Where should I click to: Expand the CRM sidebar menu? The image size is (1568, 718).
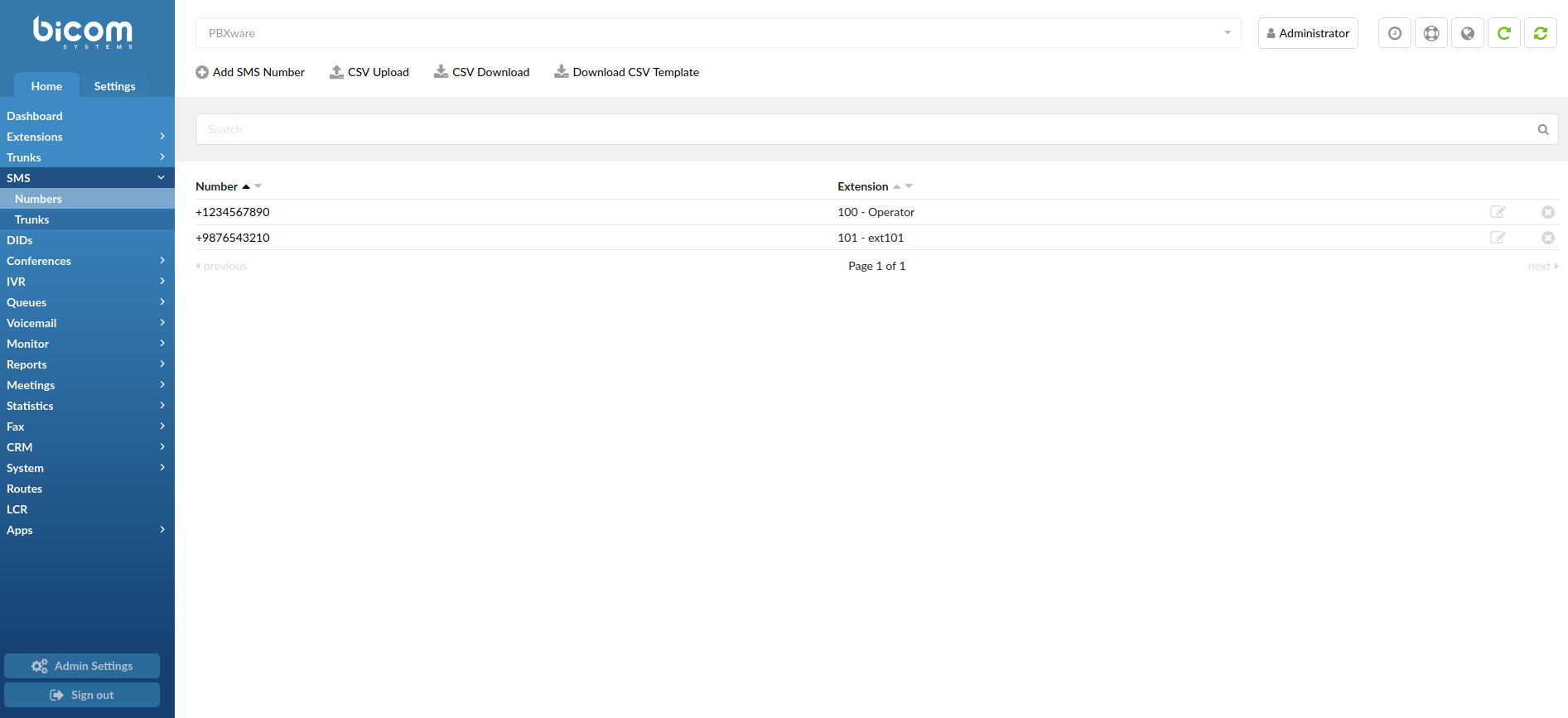(87, 447)
